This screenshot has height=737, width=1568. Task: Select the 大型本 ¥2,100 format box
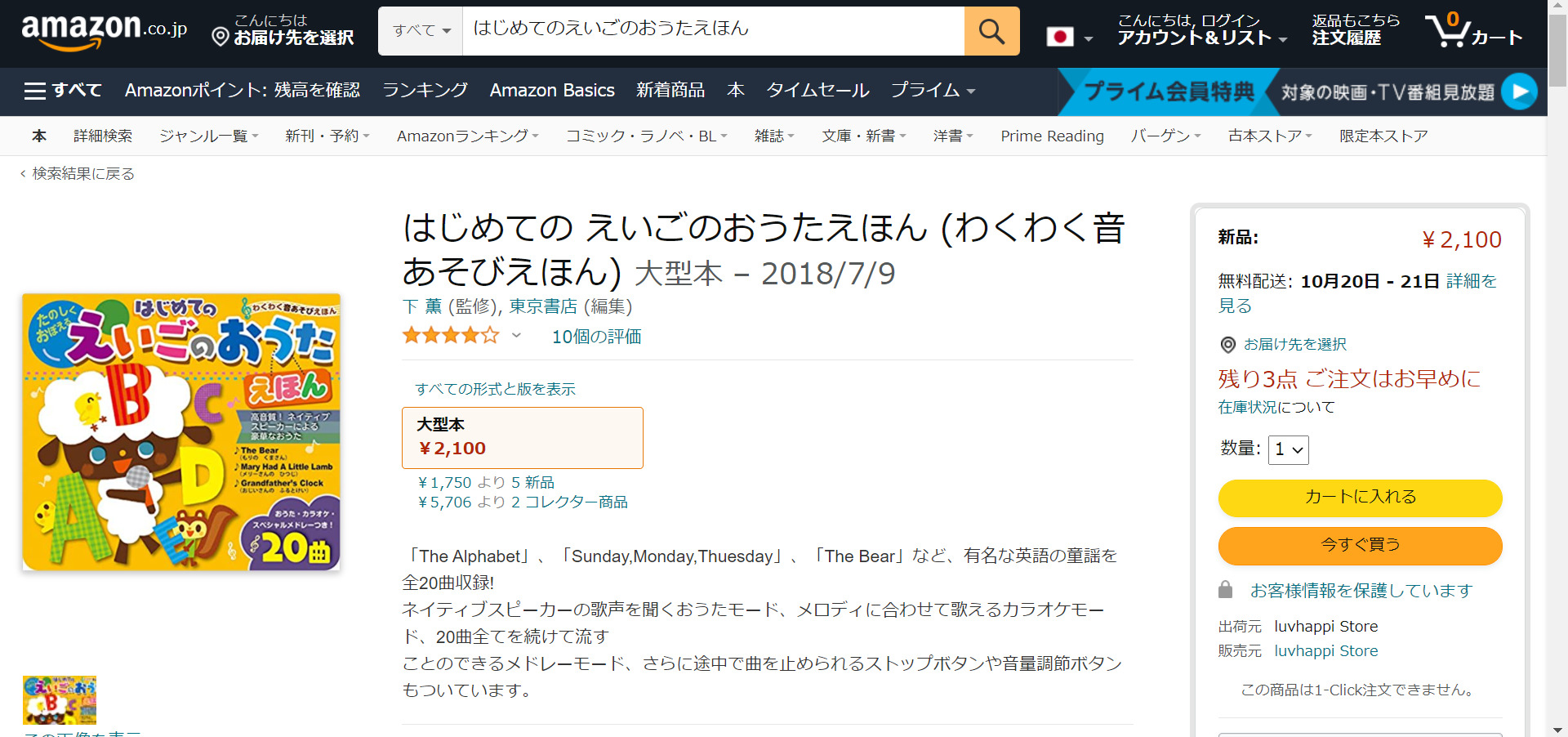pos(523,438)
